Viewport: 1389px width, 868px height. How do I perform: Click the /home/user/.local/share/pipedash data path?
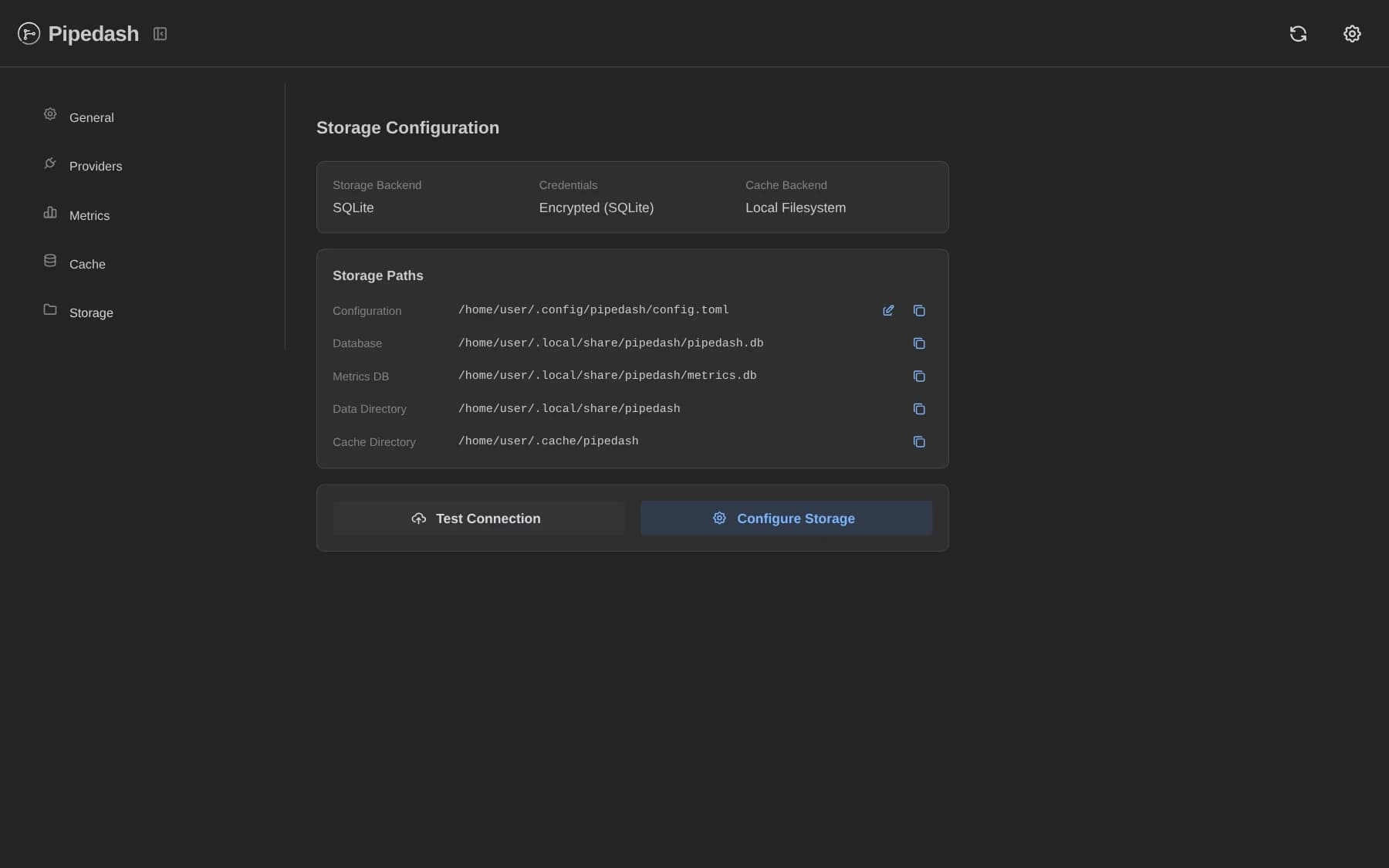pyautogui.click(x=569, y=409)
